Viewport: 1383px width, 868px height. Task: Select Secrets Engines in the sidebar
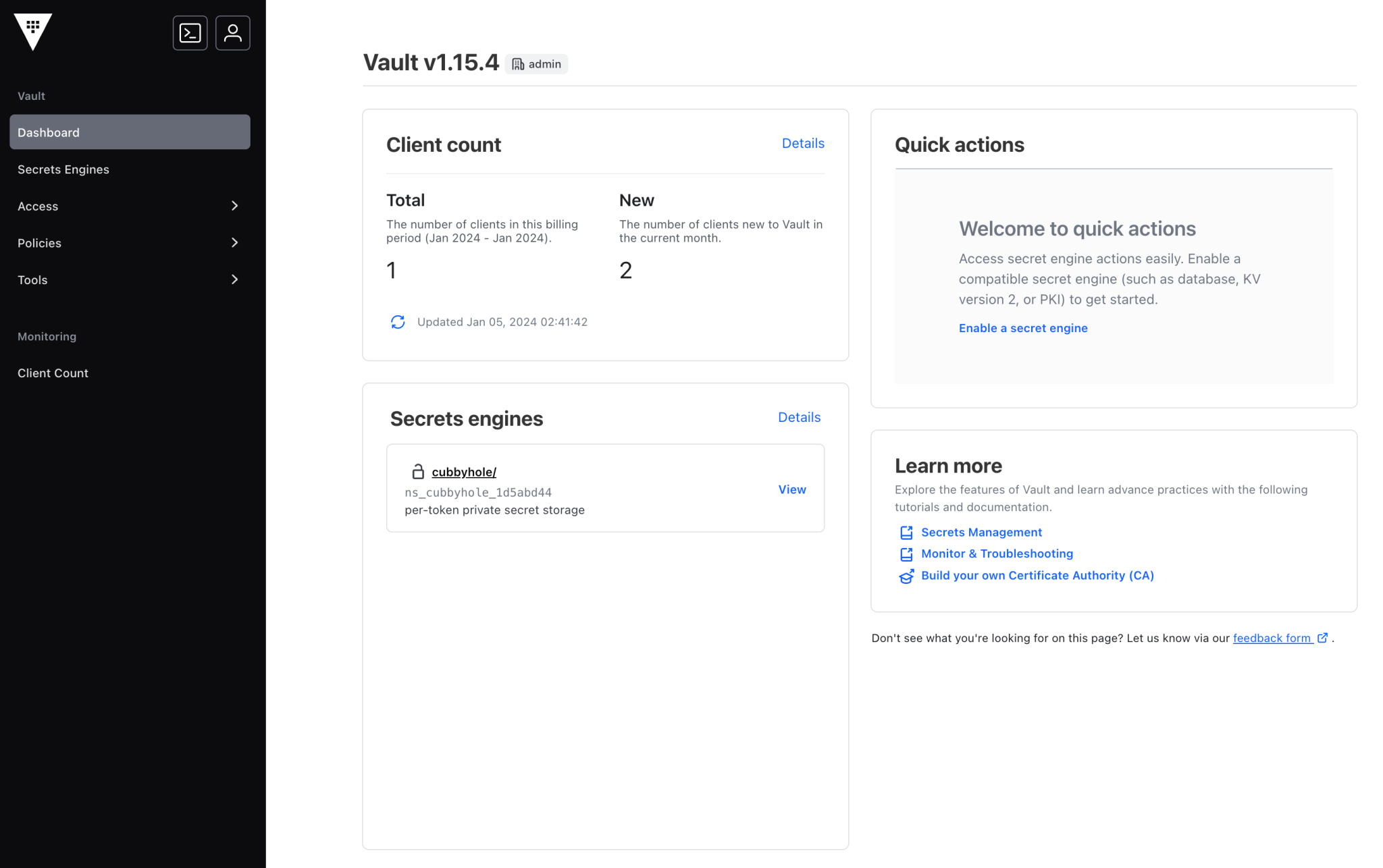click(x=63, y=169)
